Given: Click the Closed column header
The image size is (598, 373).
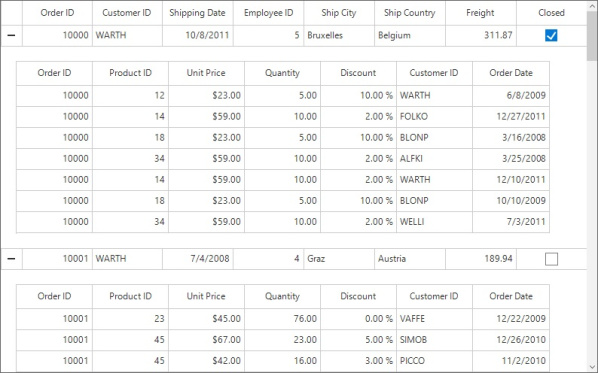Looking at the screenshot, I should click(x=551, y=13).
